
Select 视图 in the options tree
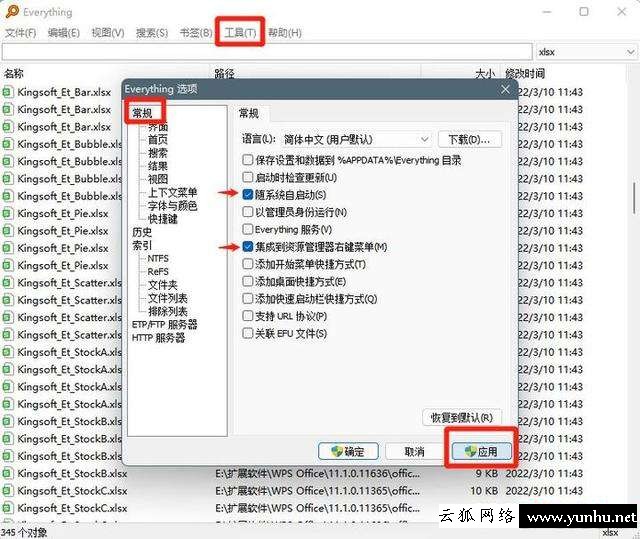[x=158, y=179]
